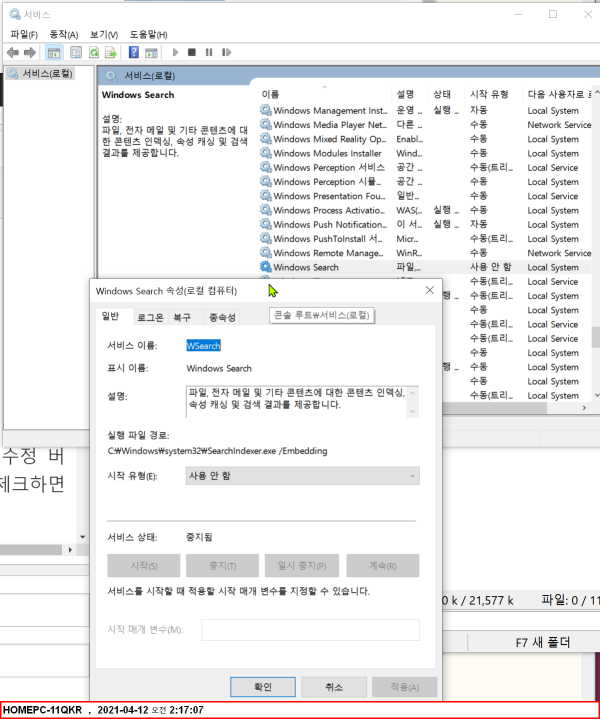Viewport: 600px width, 719px height.
Task: Close the Windows Search 속성 dialog
Action: point(430,290)
